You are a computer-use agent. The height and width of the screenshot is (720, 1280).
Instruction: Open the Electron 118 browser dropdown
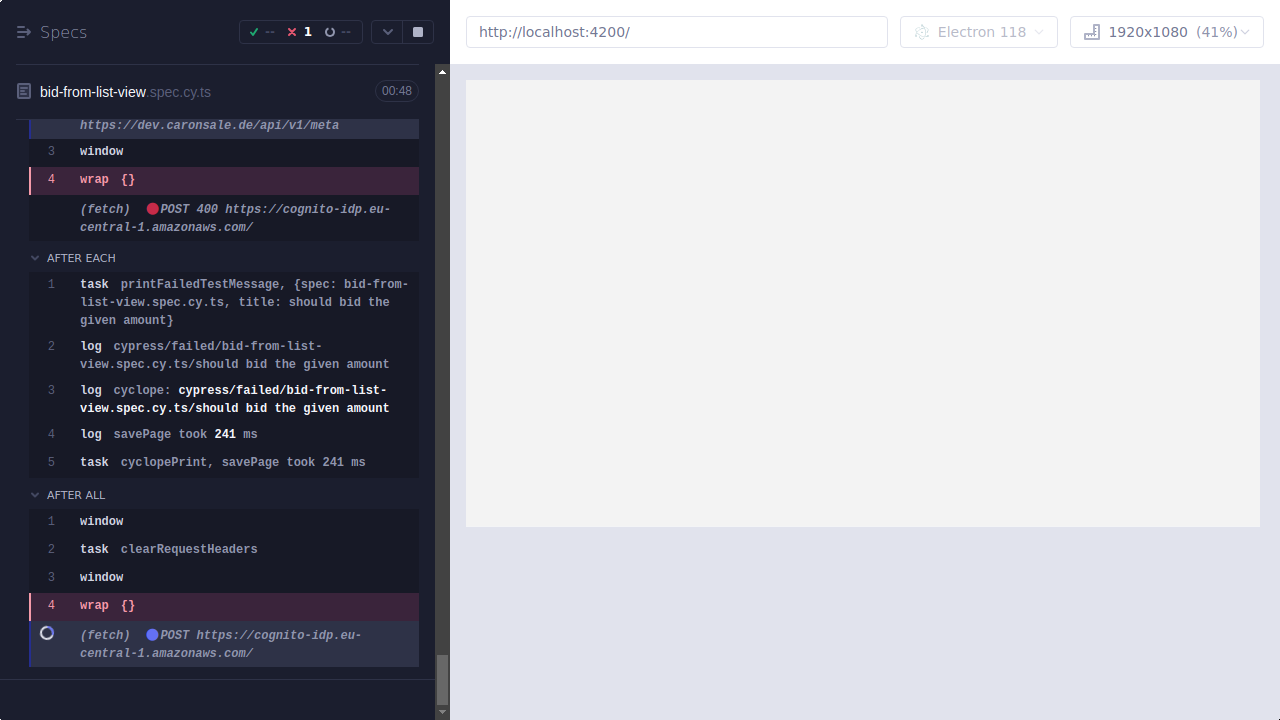[978, 31]
